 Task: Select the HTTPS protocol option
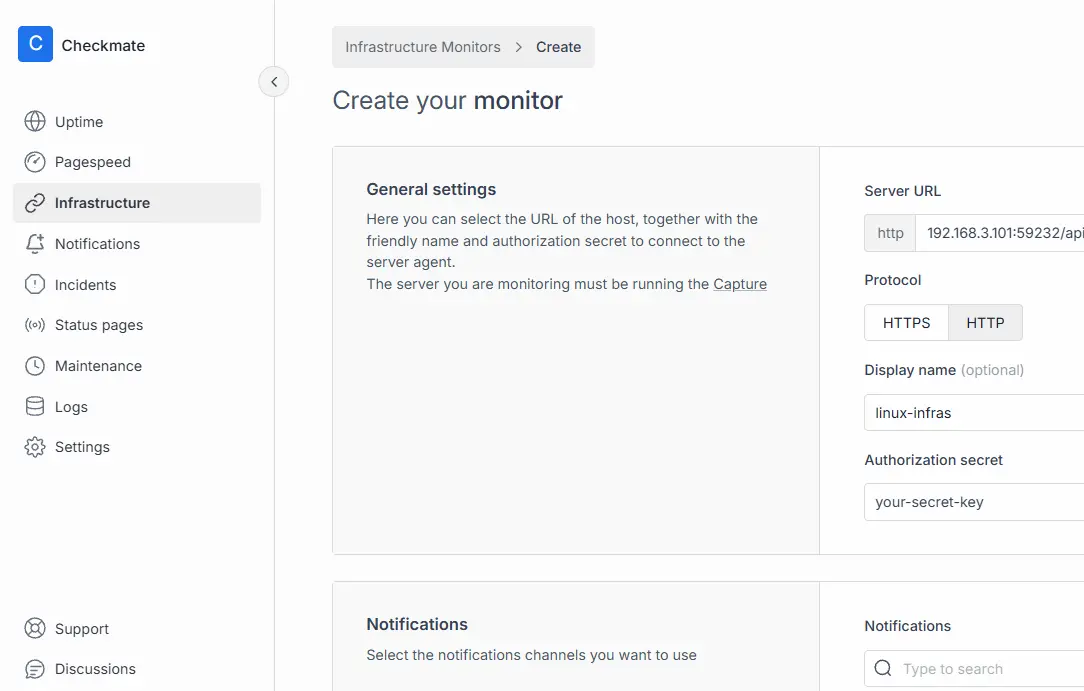click(906, 323)
